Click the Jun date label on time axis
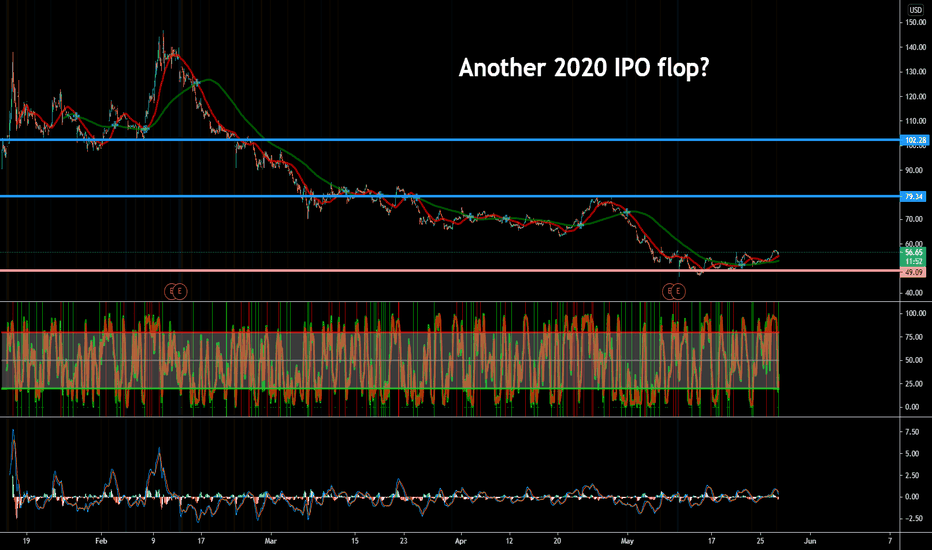Image resolution: width=932 pixels, height=550 pixels. [810, 541]
